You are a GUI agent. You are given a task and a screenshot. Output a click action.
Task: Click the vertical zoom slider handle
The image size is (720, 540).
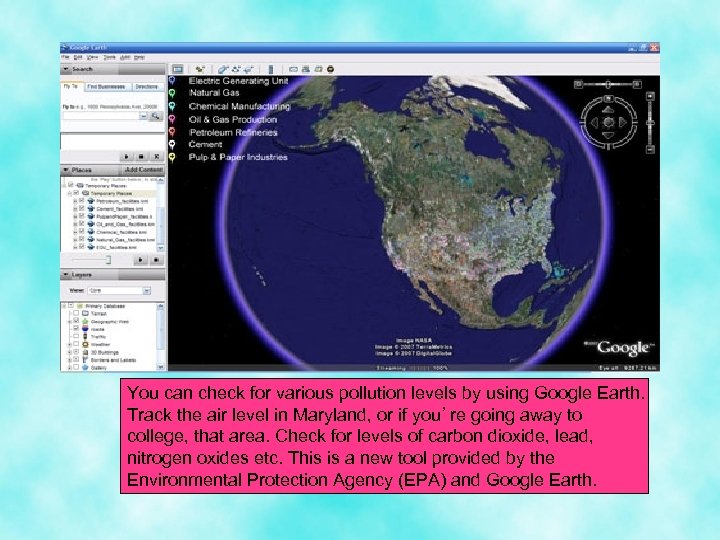pos(650,123)
